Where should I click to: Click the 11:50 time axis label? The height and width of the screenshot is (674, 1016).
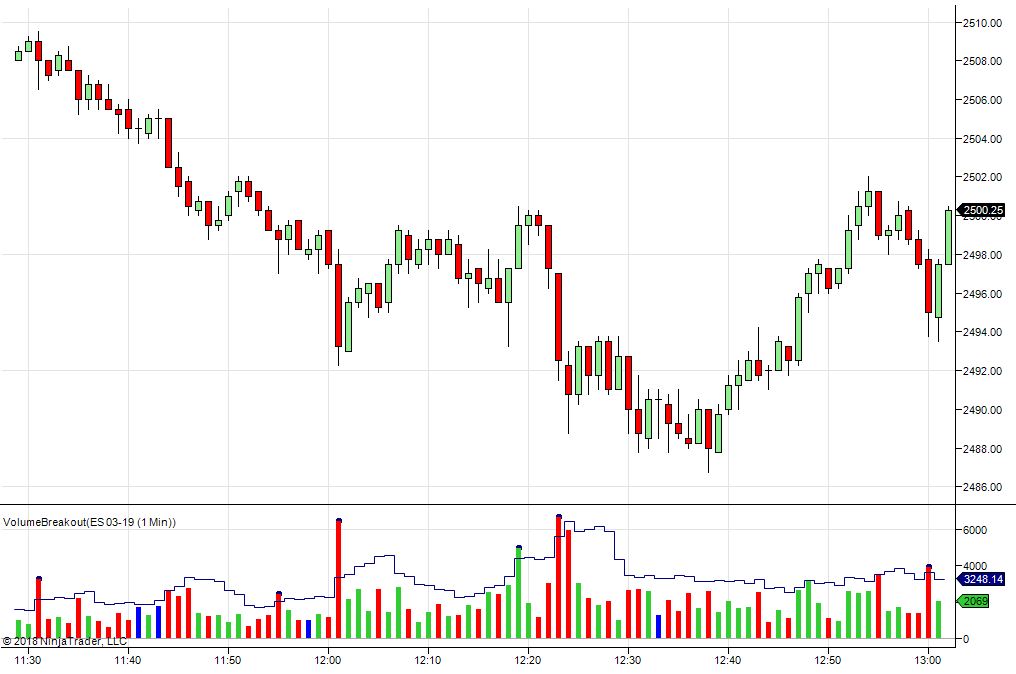[227, 660]
